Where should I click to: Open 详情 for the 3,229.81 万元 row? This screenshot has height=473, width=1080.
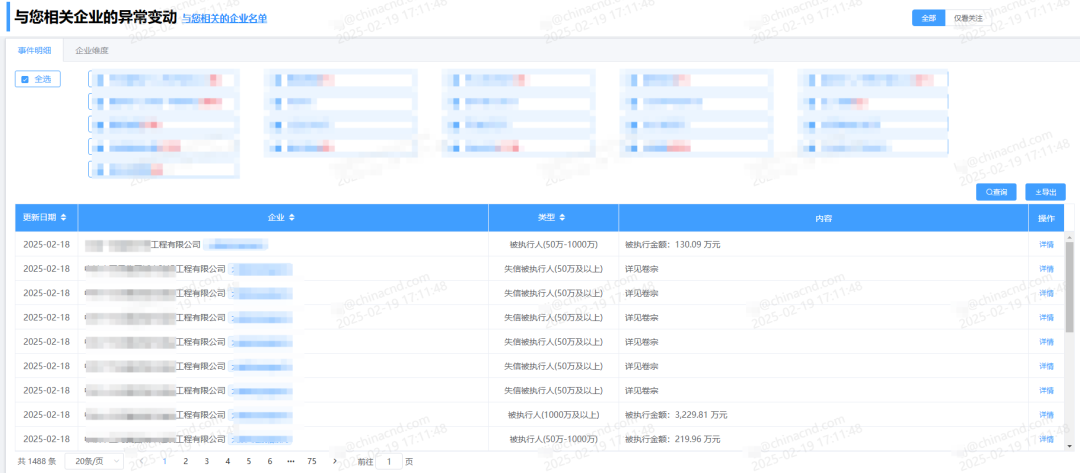pyautogui.click(x=1046, y=414)
